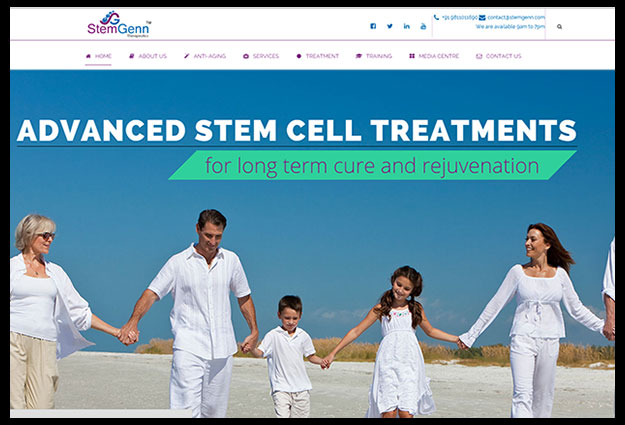Open the LinkedIn social icon
Viewport: 625px width, 425px height.
click(407, 26)
